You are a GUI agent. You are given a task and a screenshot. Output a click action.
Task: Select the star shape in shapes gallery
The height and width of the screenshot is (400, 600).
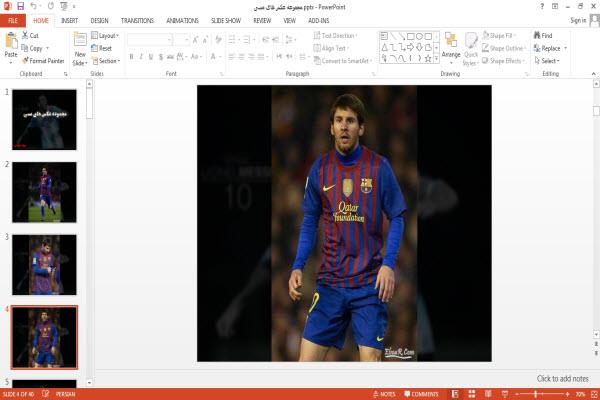pos(428,59)
